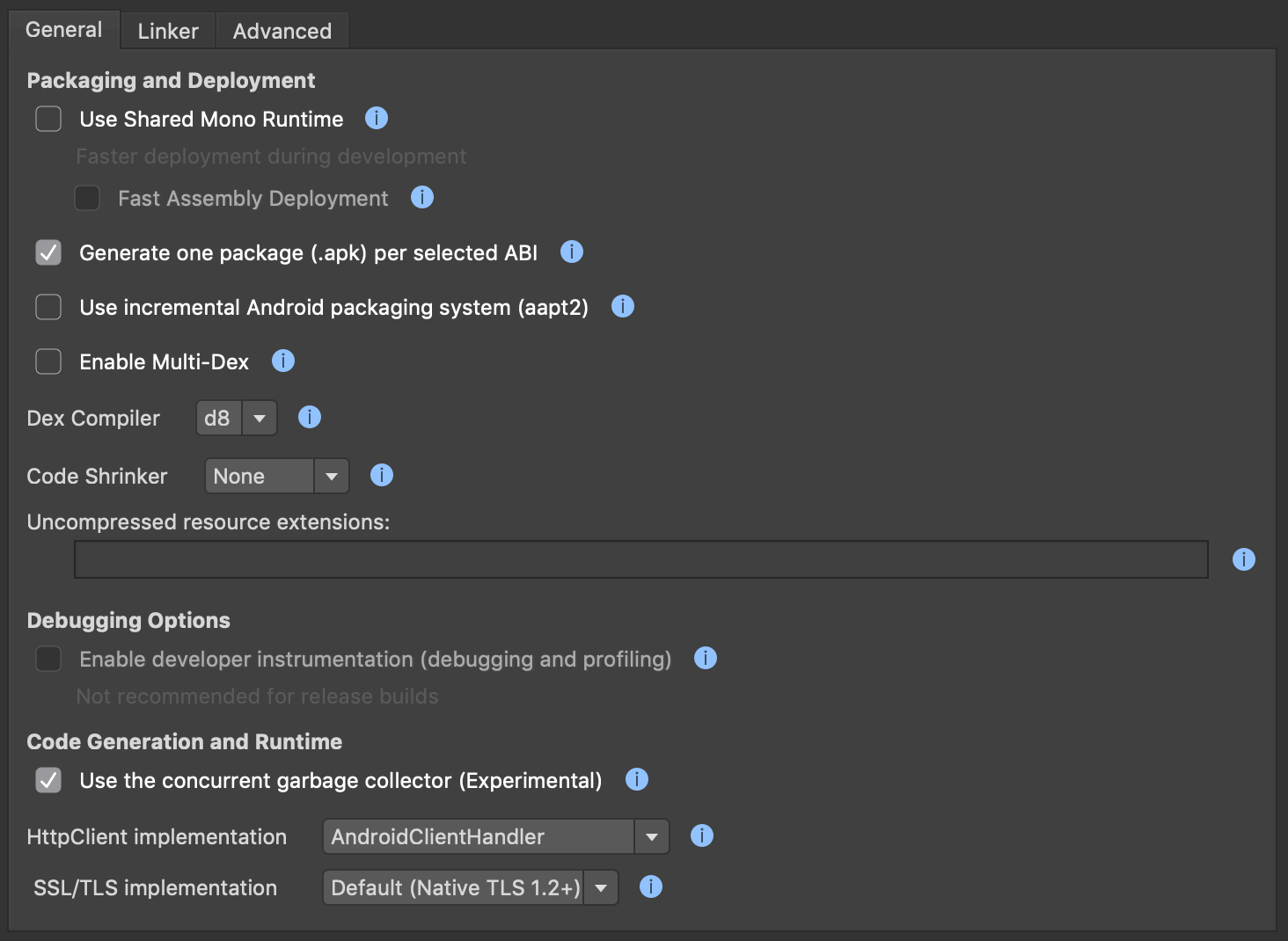Show Code Shrinker info tooltip icon
The height and width of the screenshot is (941, 1288).
(382, 475)
